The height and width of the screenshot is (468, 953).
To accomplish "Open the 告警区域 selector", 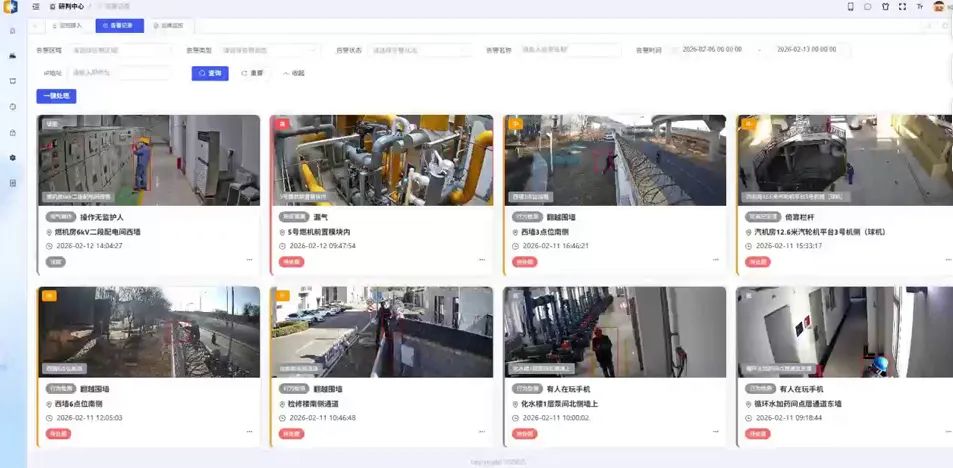I will (120, 50).
